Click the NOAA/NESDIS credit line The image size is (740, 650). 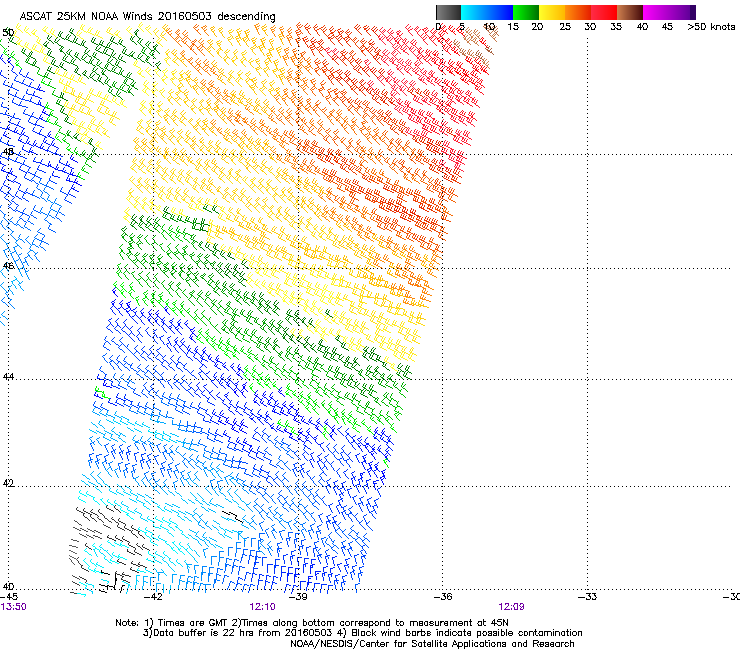pyautogui.click(x=432, y=644)
